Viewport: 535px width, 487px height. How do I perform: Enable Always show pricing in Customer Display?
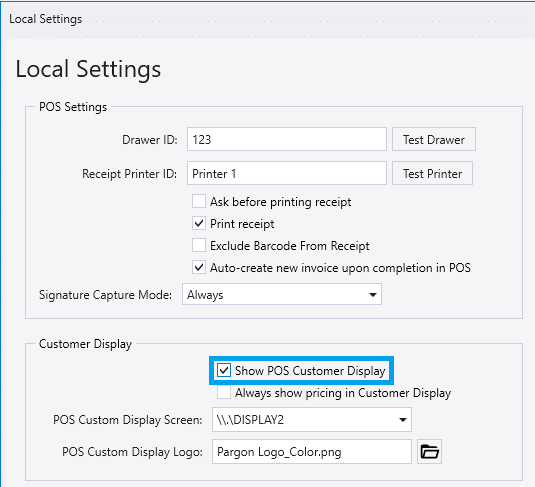[x=224, y=392]
